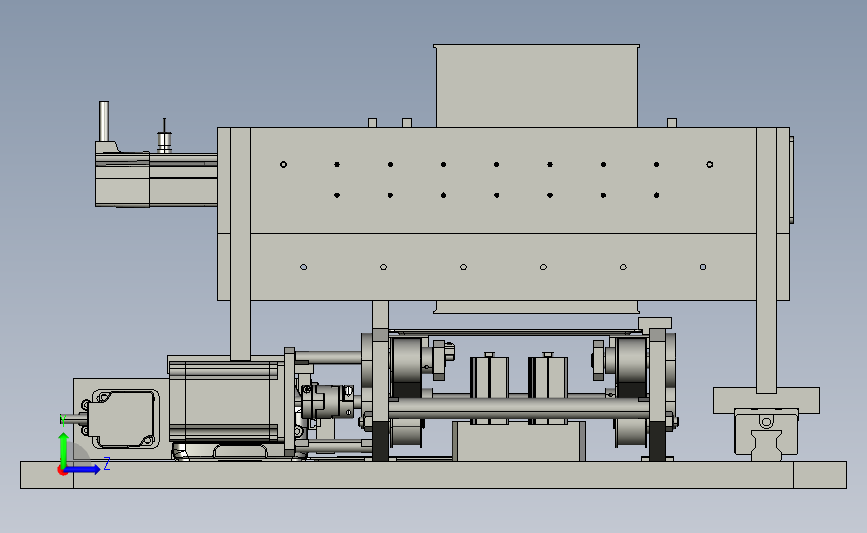Select the tall vertical pin above the upper-left motor

pos(103,121)
